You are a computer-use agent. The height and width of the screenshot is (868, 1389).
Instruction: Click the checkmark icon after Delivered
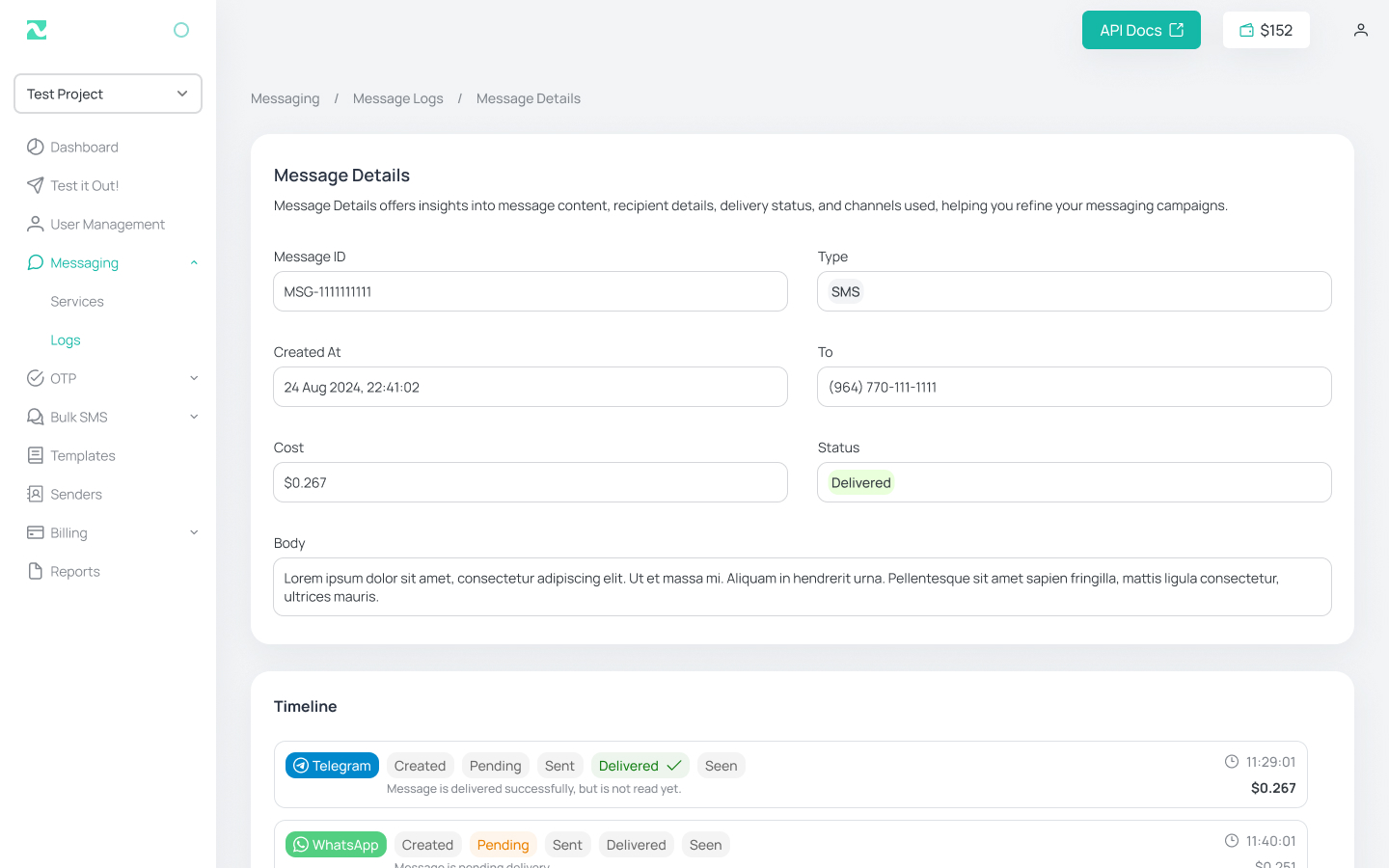click(x=674, y=766)
